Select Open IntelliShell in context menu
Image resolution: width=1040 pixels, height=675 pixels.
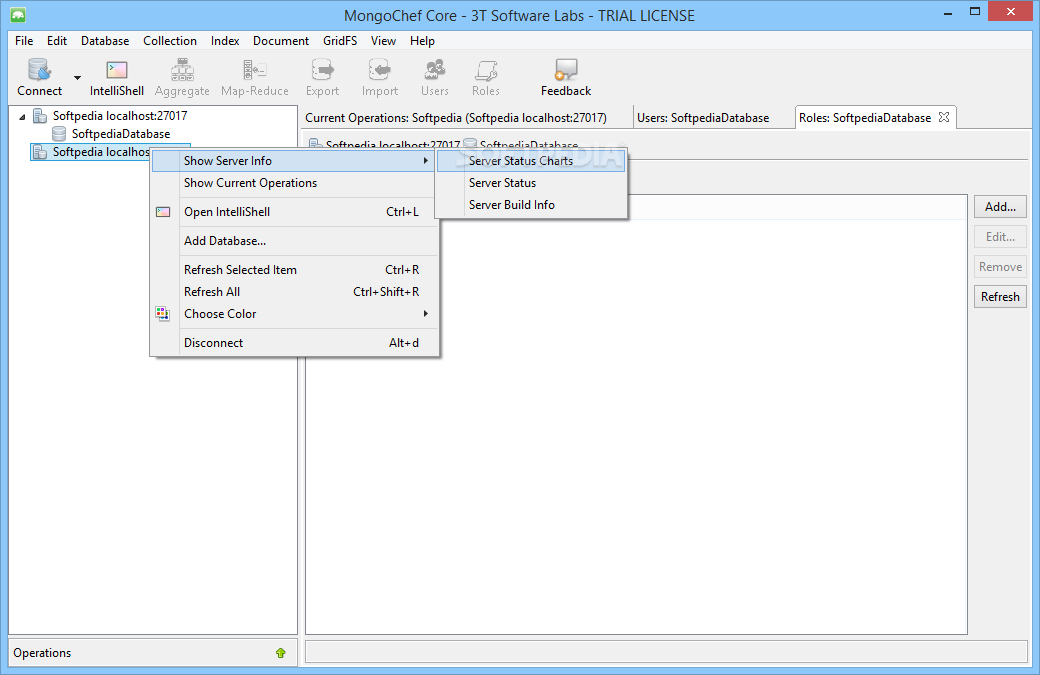(x=293, y=212)
